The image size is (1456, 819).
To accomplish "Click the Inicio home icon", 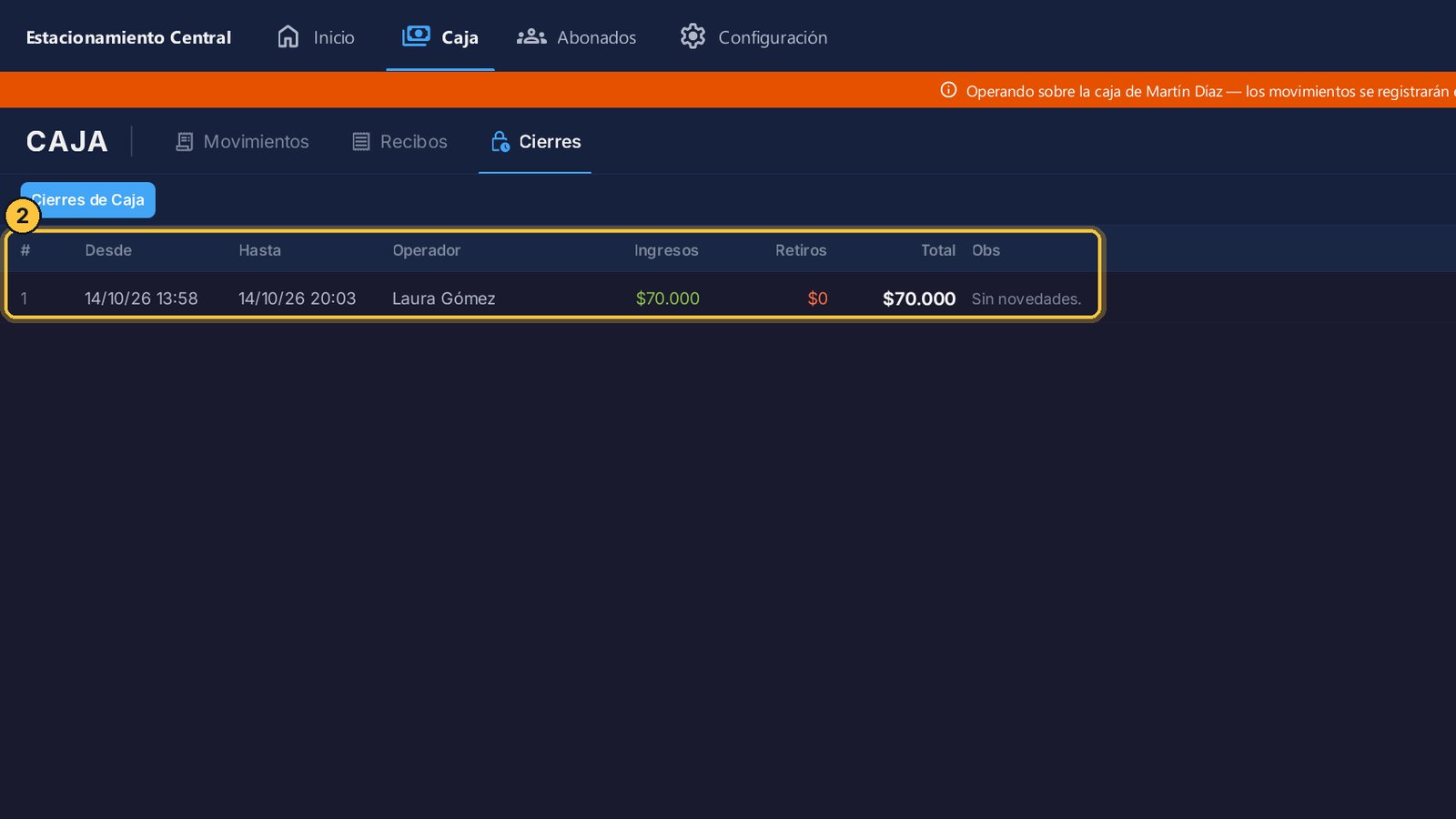I will click(x=288, y=36).
